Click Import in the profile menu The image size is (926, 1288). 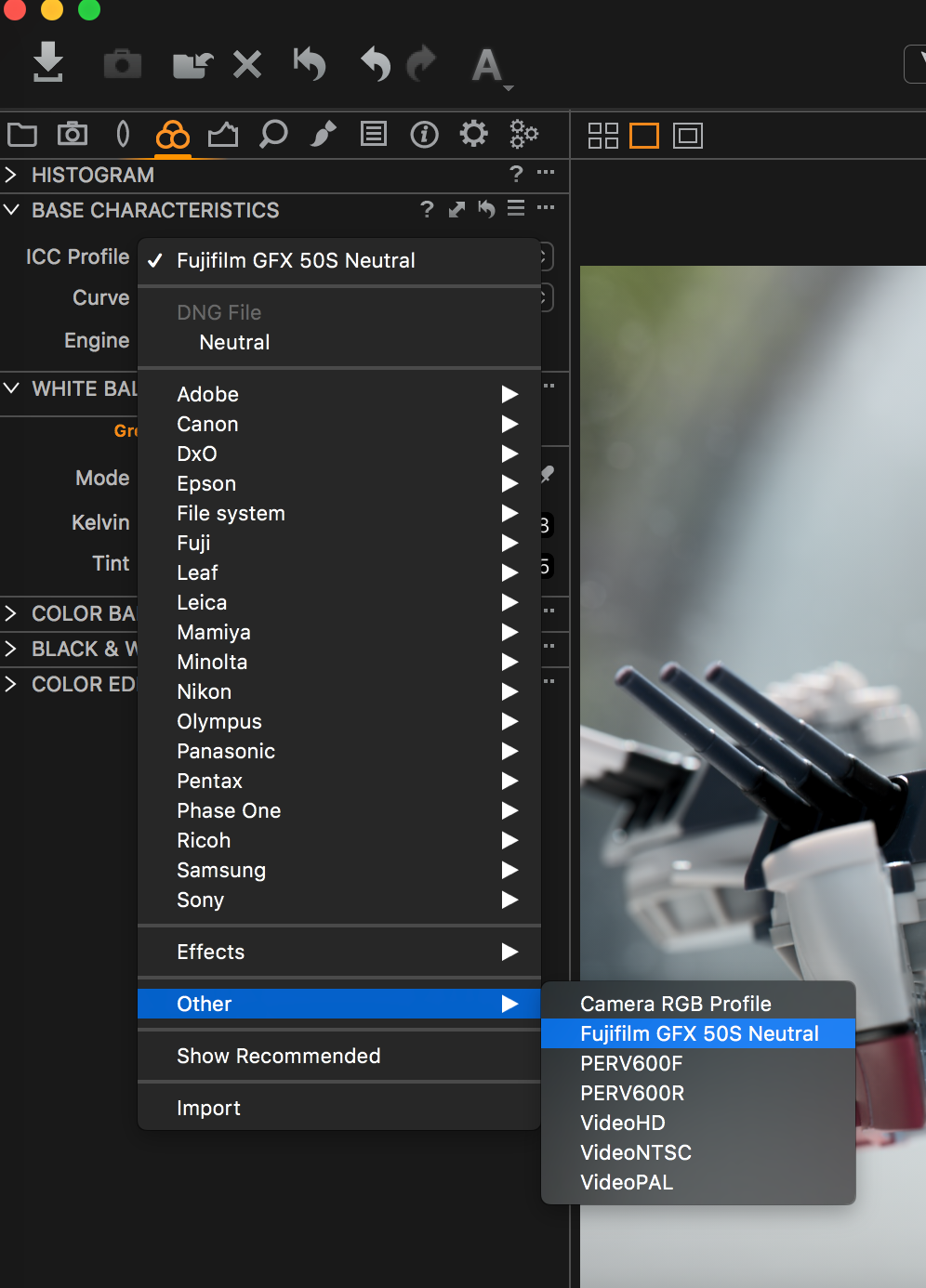click(339, 1108)
